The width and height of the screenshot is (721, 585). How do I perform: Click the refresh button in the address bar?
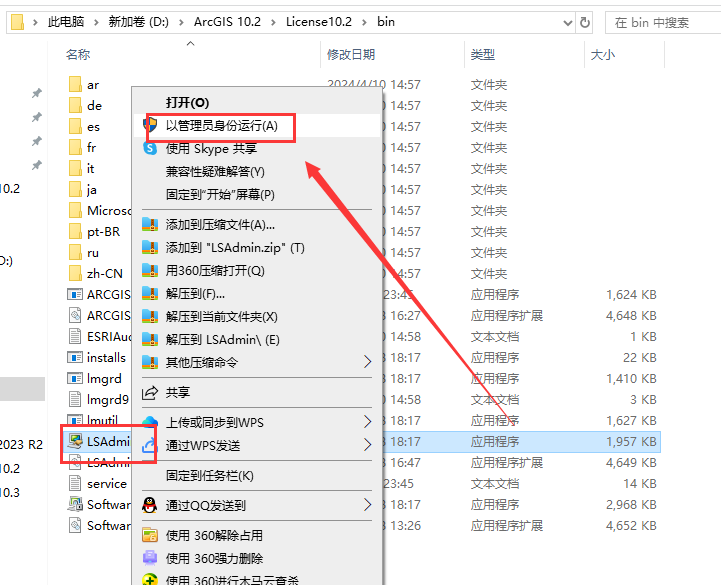(584, 22)
